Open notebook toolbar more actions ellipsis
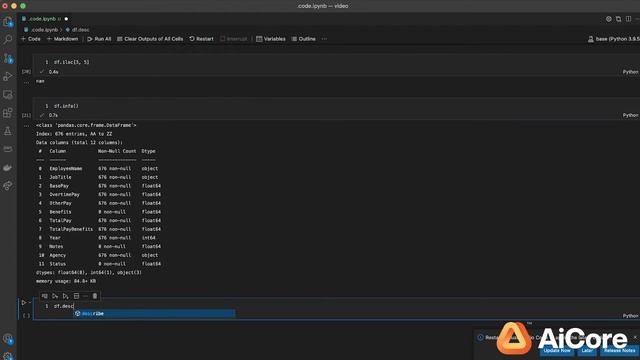The image size is (640, 360). point(324,39)
